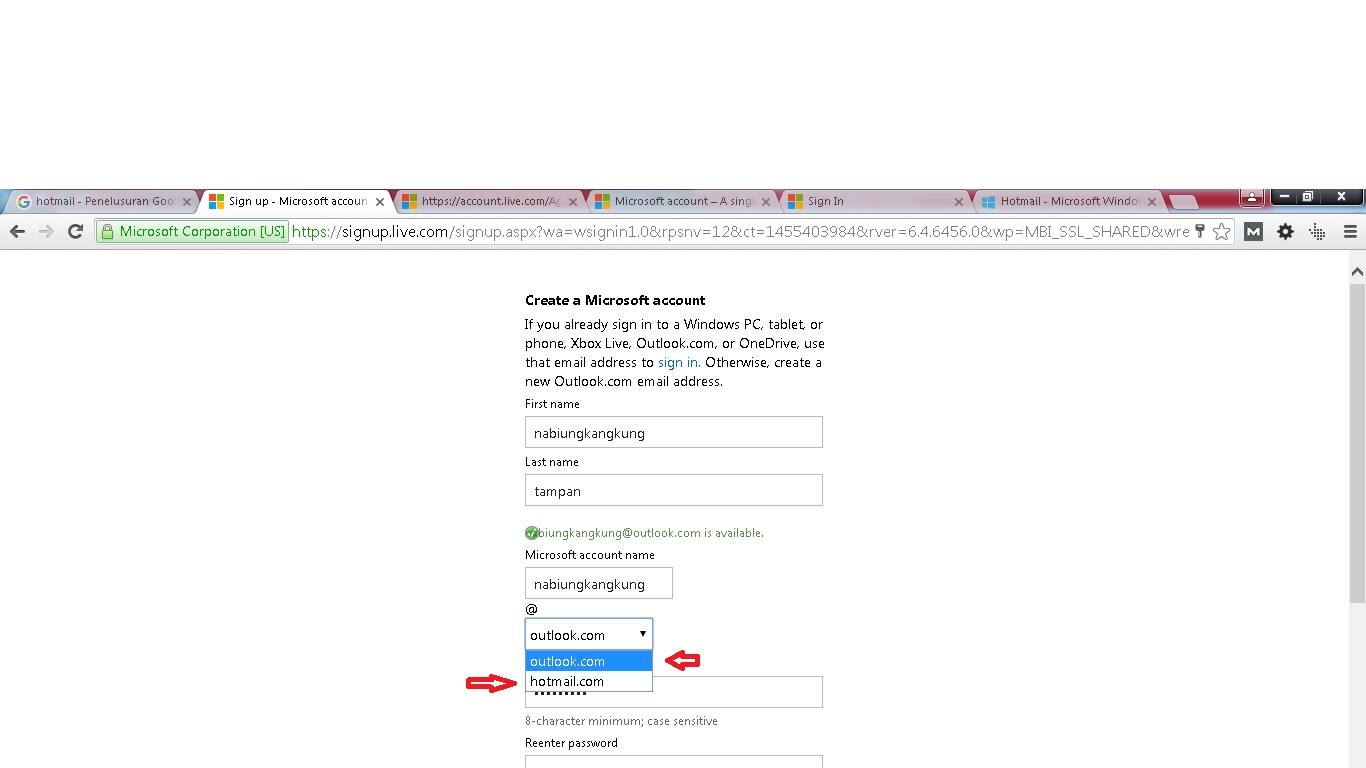
Task: Click the Microsoft Corporation security padlock badge
Action: (193, 231)
